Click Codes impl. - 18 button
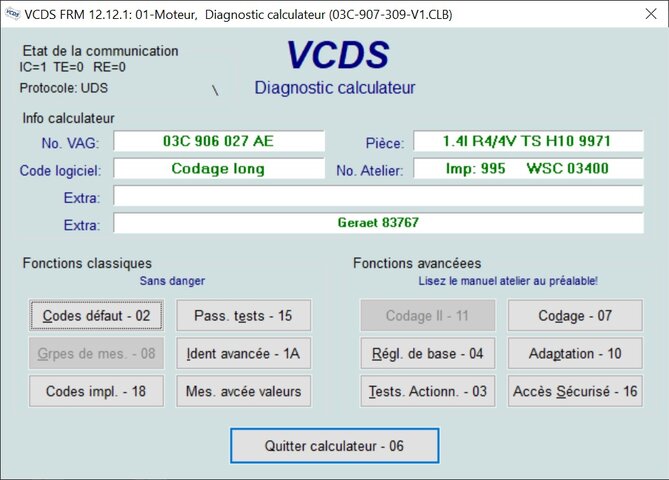 (96, 391)
